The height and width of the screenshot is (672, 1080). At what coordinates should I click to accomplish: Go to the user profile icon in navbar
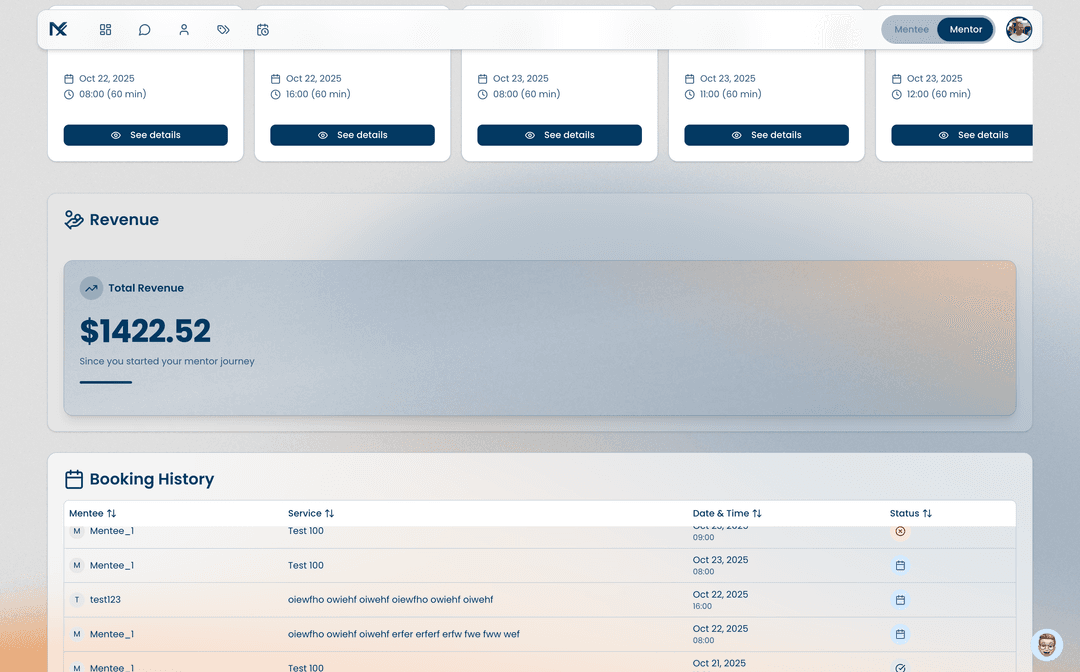click(x=184, y=30)
